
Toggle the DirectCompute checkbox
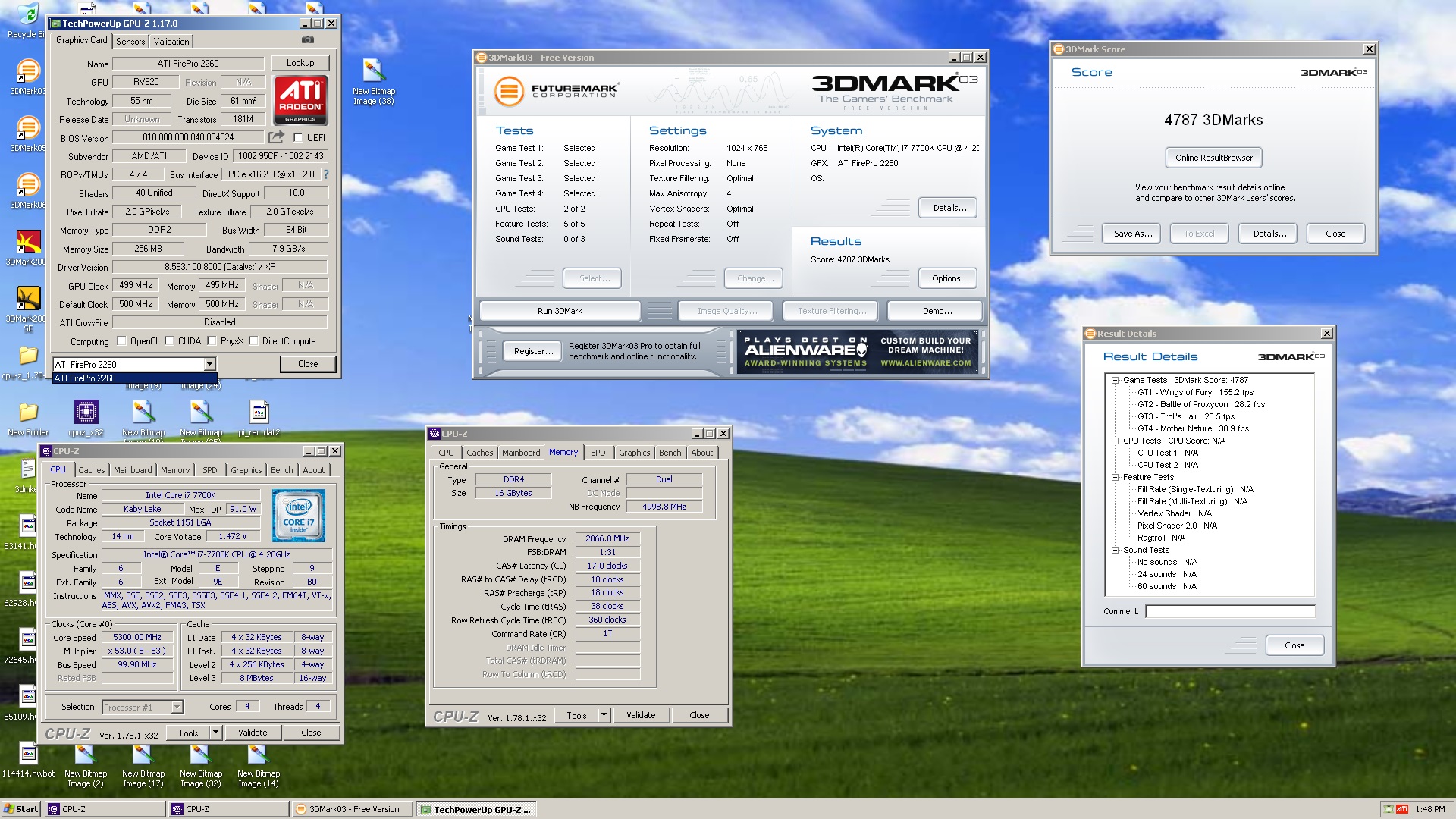(x=253, y=341)
